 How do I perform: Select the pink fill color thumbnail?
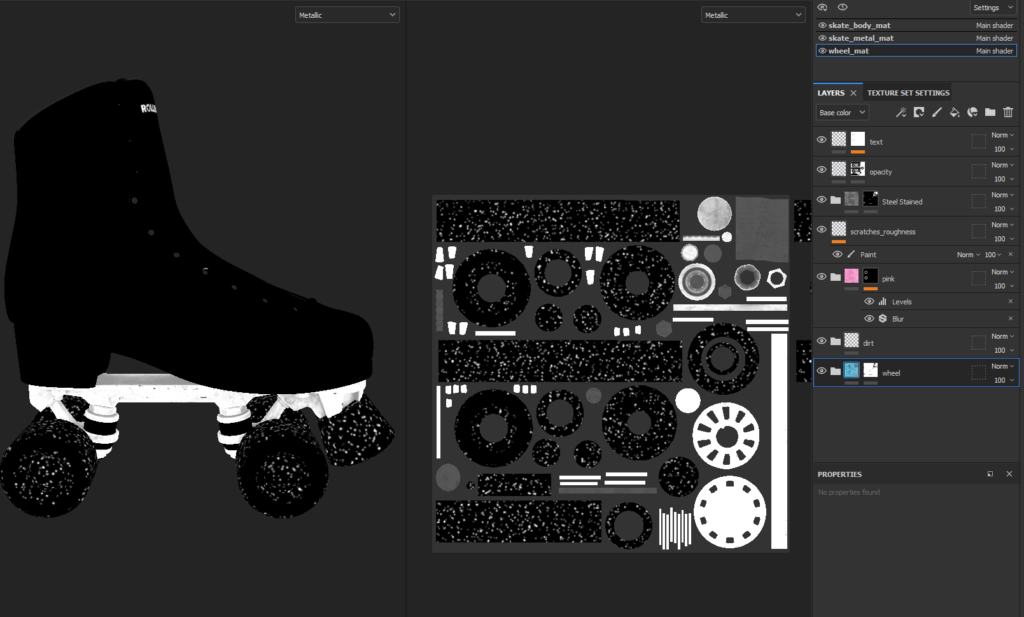click(x=852, y=276)
